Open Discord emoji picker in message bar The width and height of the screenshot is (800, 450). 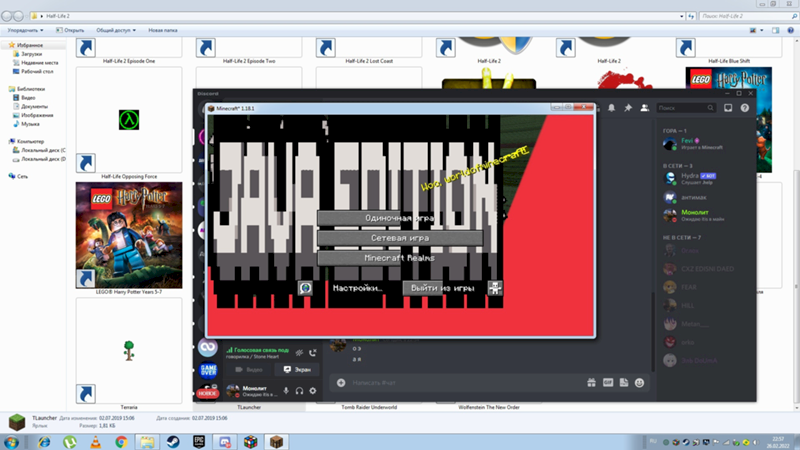[640, 382]
